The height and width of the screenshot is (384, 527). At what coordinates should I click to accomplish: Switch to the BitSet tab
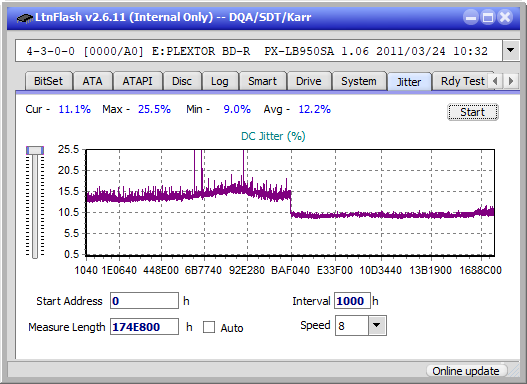click(48, 81)
